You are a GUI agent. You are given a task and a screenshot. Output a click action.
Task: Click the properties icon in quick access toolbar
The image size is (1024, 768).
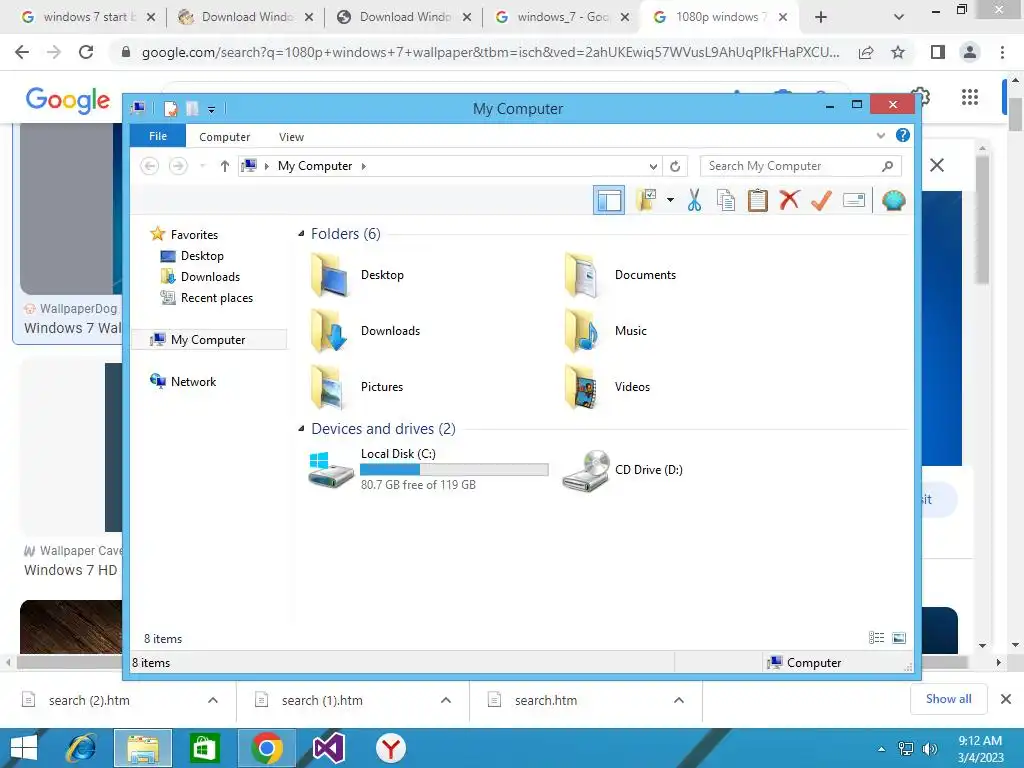point(170,109)
